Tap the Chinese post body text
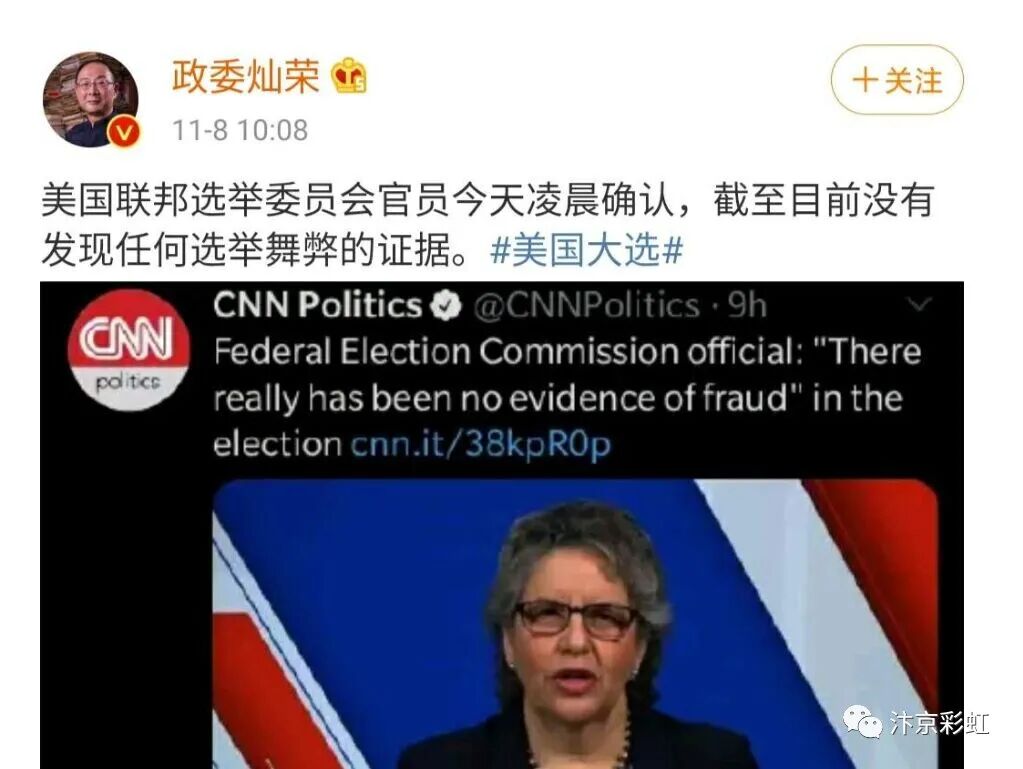 [488, 225]
